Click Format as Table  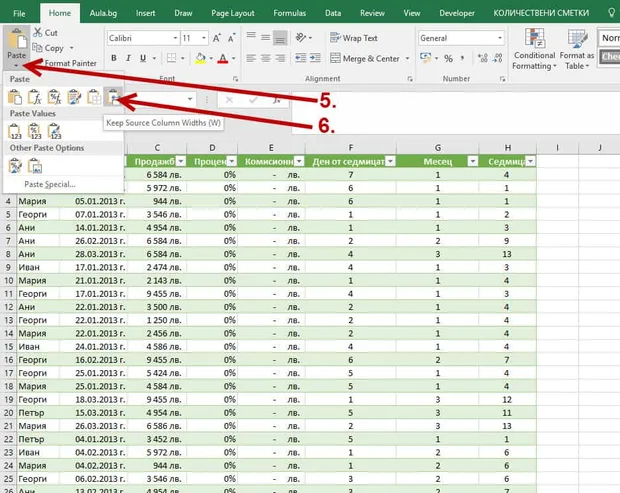[577, 49]
